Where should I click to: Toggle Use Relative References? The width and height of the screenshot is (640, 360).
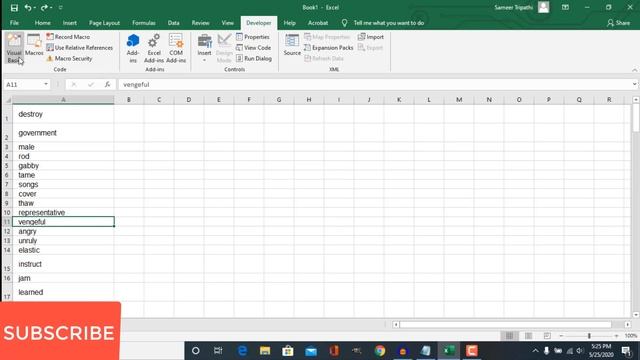[x=79, y=48]
